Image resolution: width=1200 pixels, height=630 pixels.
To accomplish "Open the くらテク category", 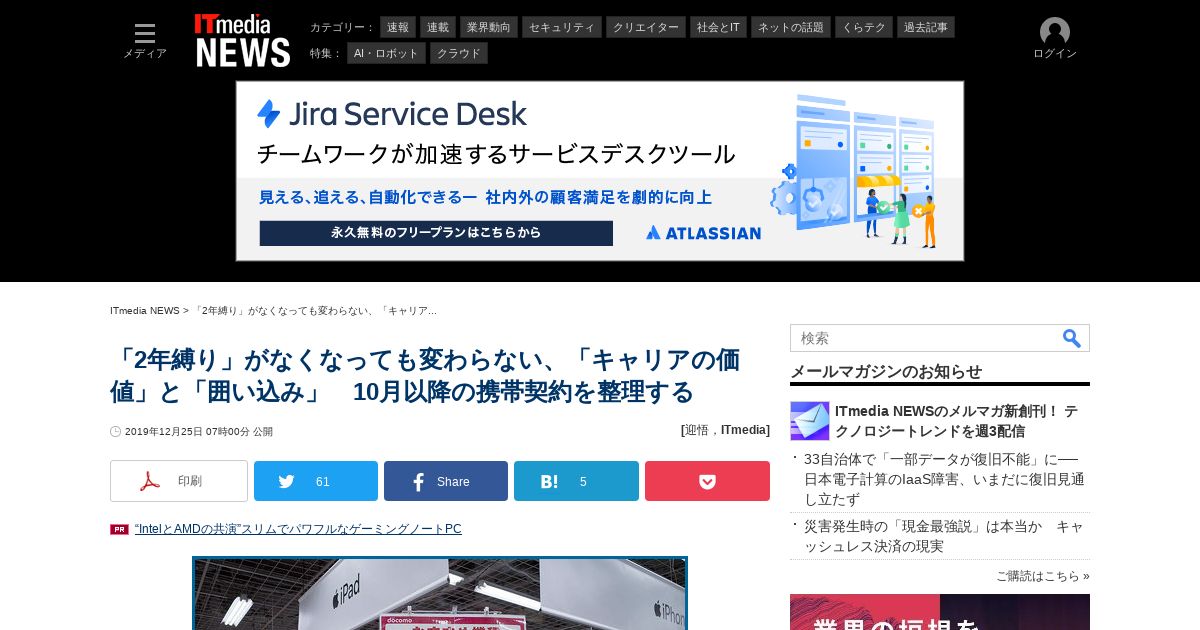I will 864,27.
